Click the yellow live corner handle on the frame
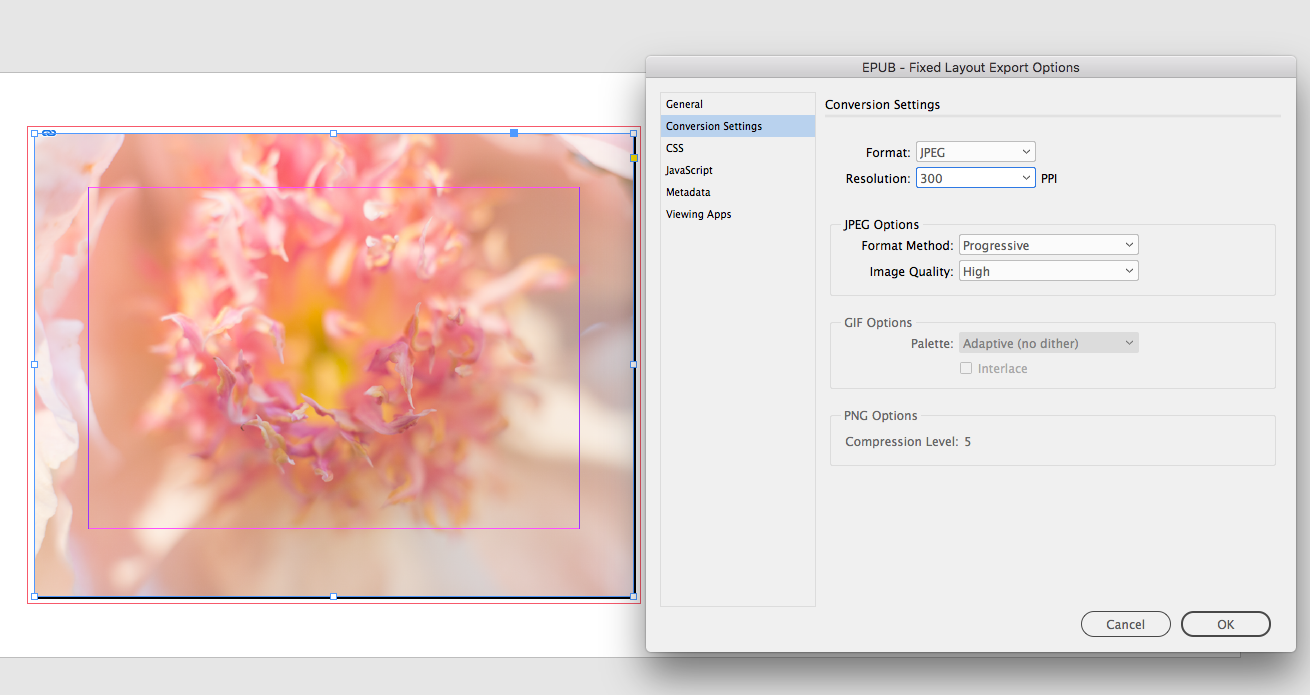1310x695 pixels. point(633,158)
